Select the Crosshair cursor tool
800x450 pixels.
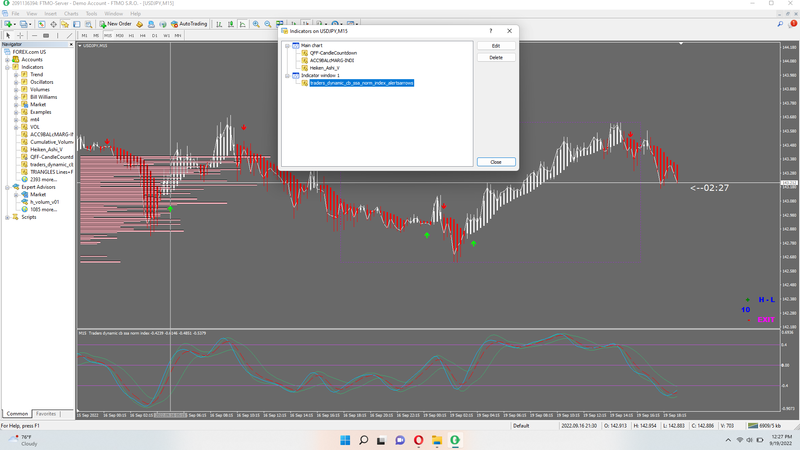[x=19, y=35]
